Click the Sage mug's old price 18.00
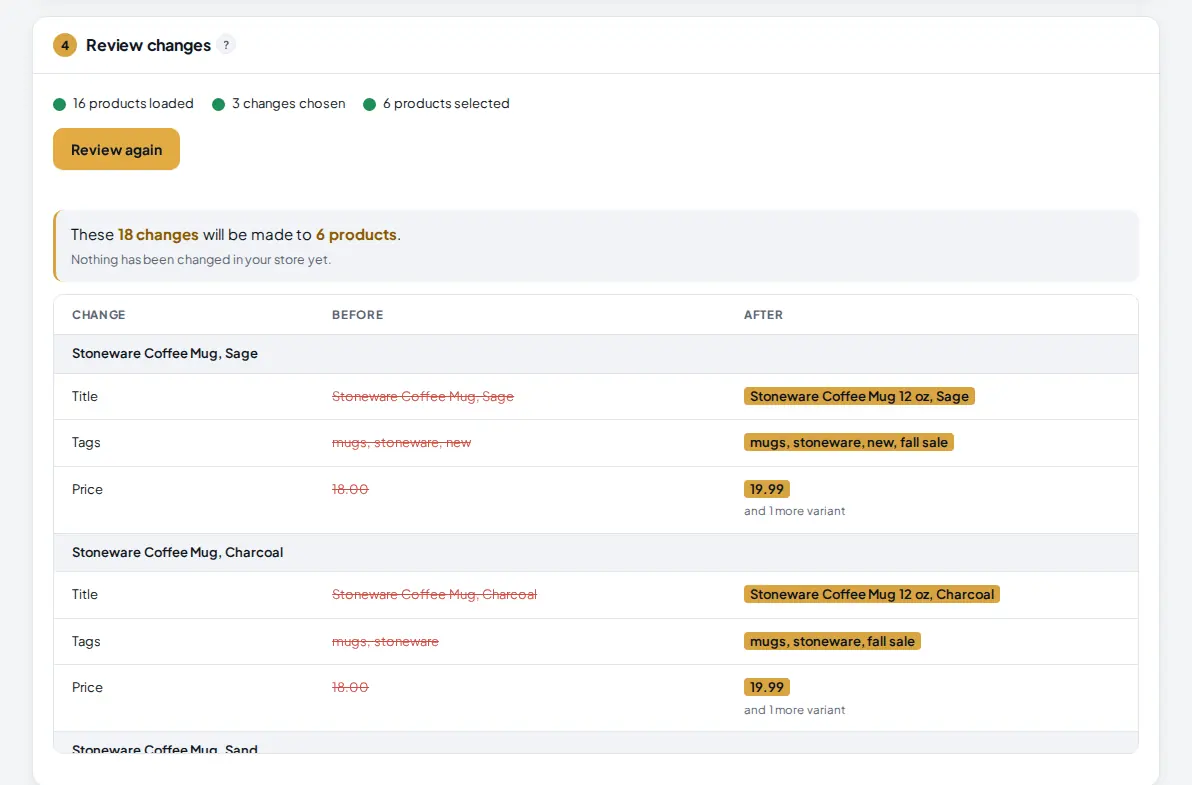Screen dimensions: 1192x785 pos(350,489)
